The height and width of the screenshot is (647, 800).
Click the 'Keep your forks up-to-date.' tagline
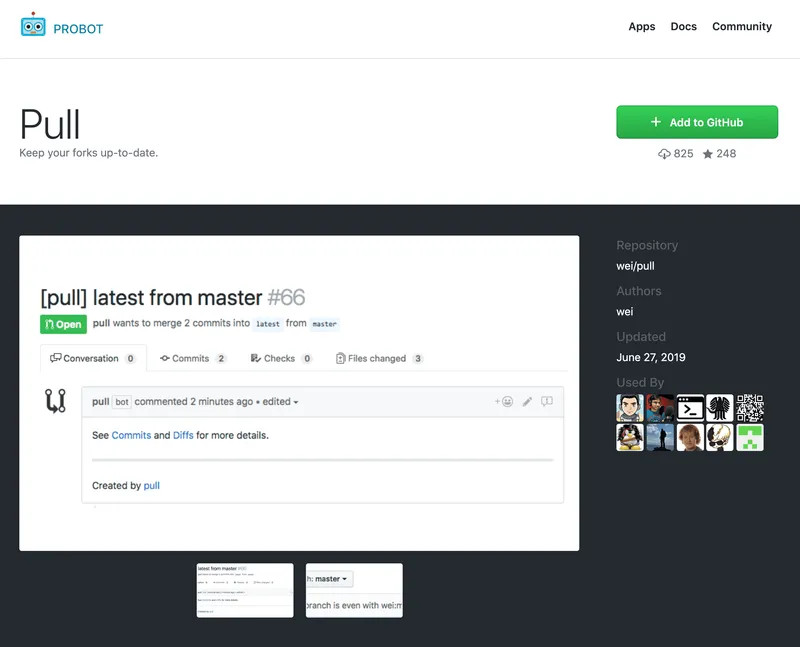(x=89, y=153)
